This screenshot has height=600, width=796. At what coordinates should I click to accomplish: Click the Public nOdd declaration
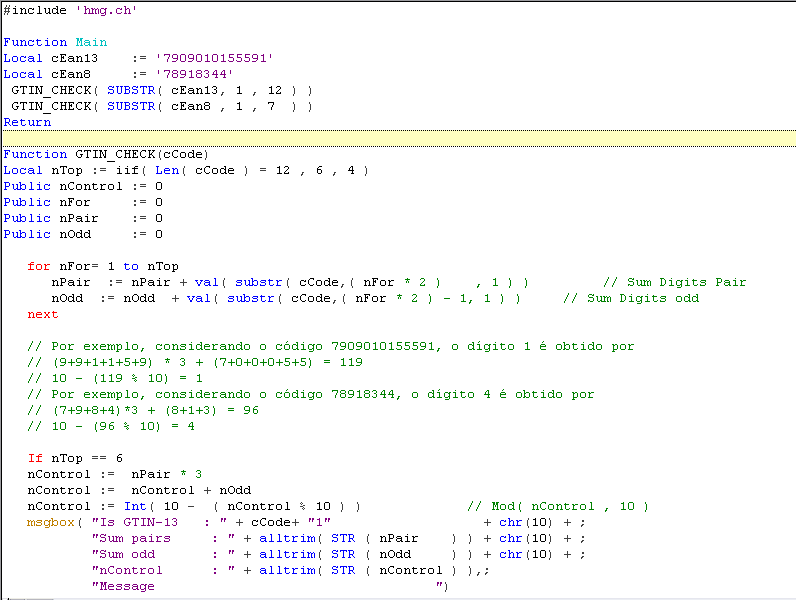pyautogui.click(x=47, y=234)
